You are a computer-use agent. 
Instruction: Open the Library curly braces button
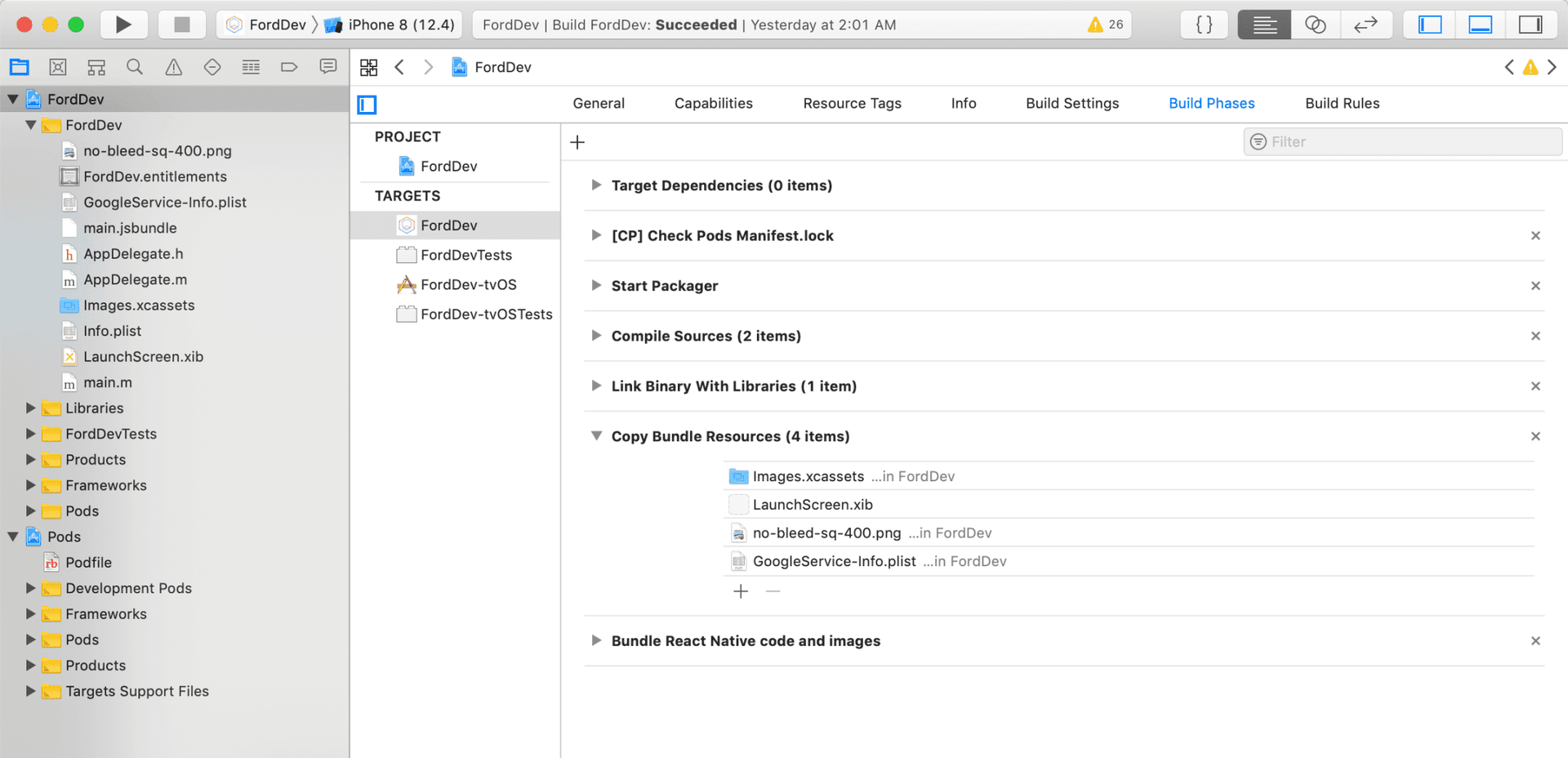coord(1204,25)
